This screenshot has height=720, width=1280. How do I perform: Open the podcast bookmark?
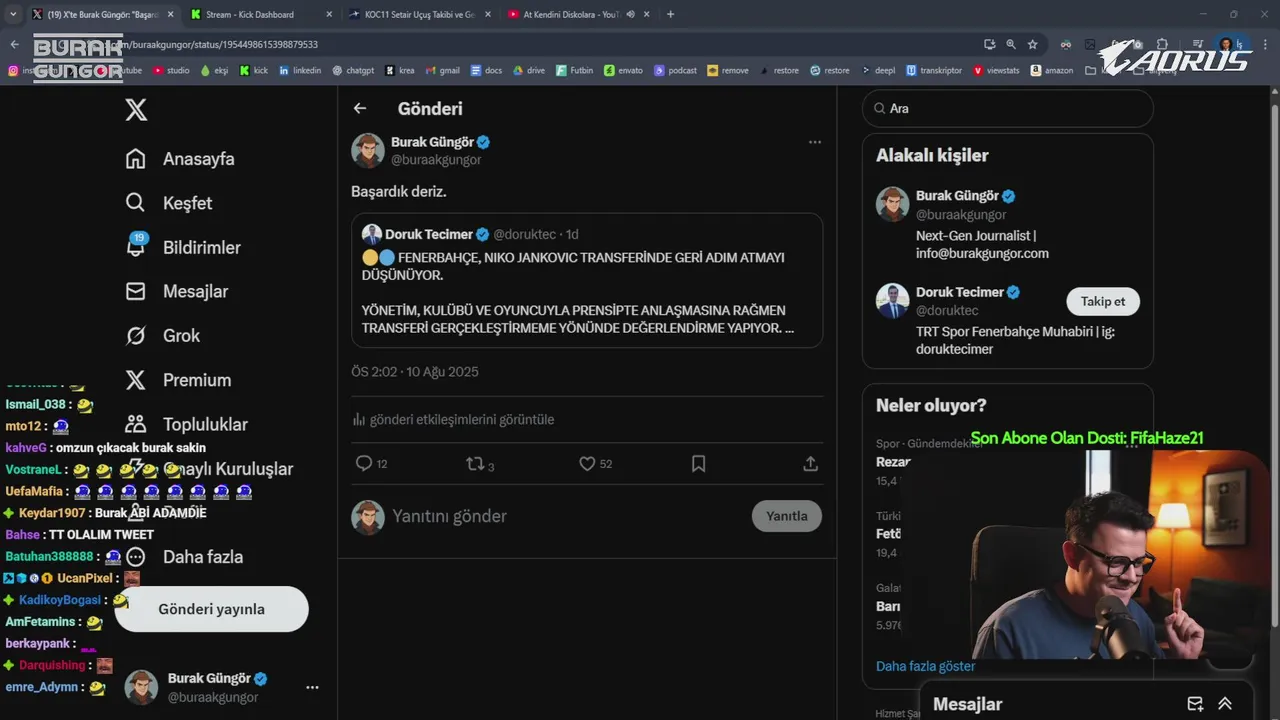click(676, 71)
